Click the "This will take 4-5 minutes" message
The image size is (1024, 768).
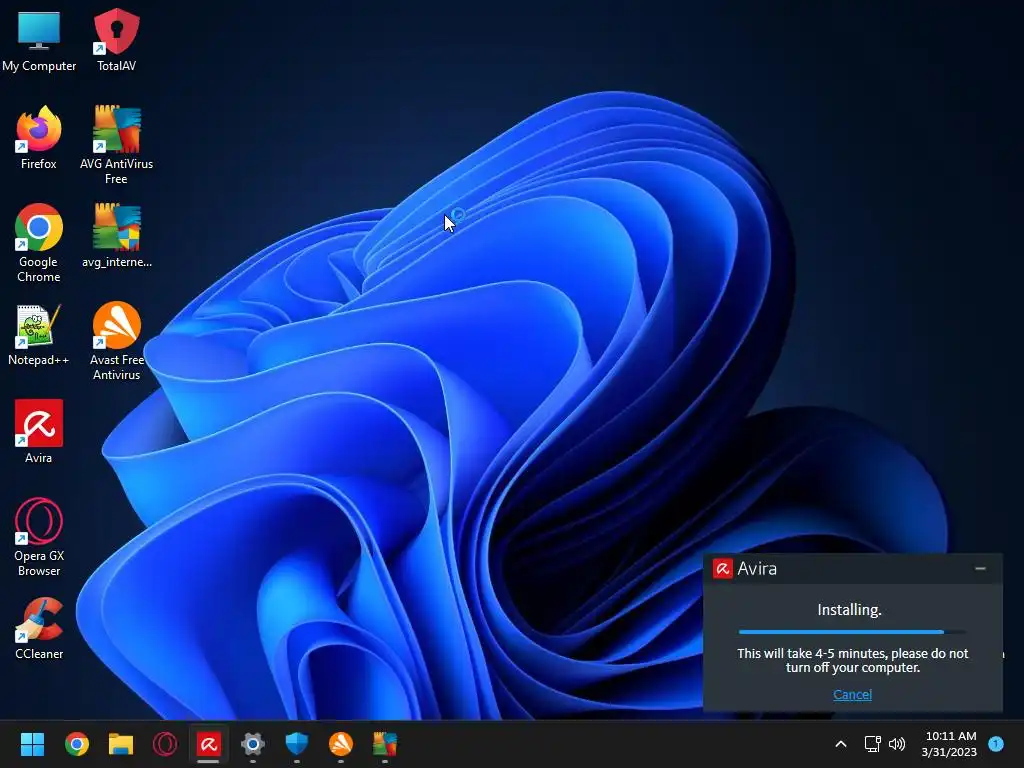[x=852, y=660]
